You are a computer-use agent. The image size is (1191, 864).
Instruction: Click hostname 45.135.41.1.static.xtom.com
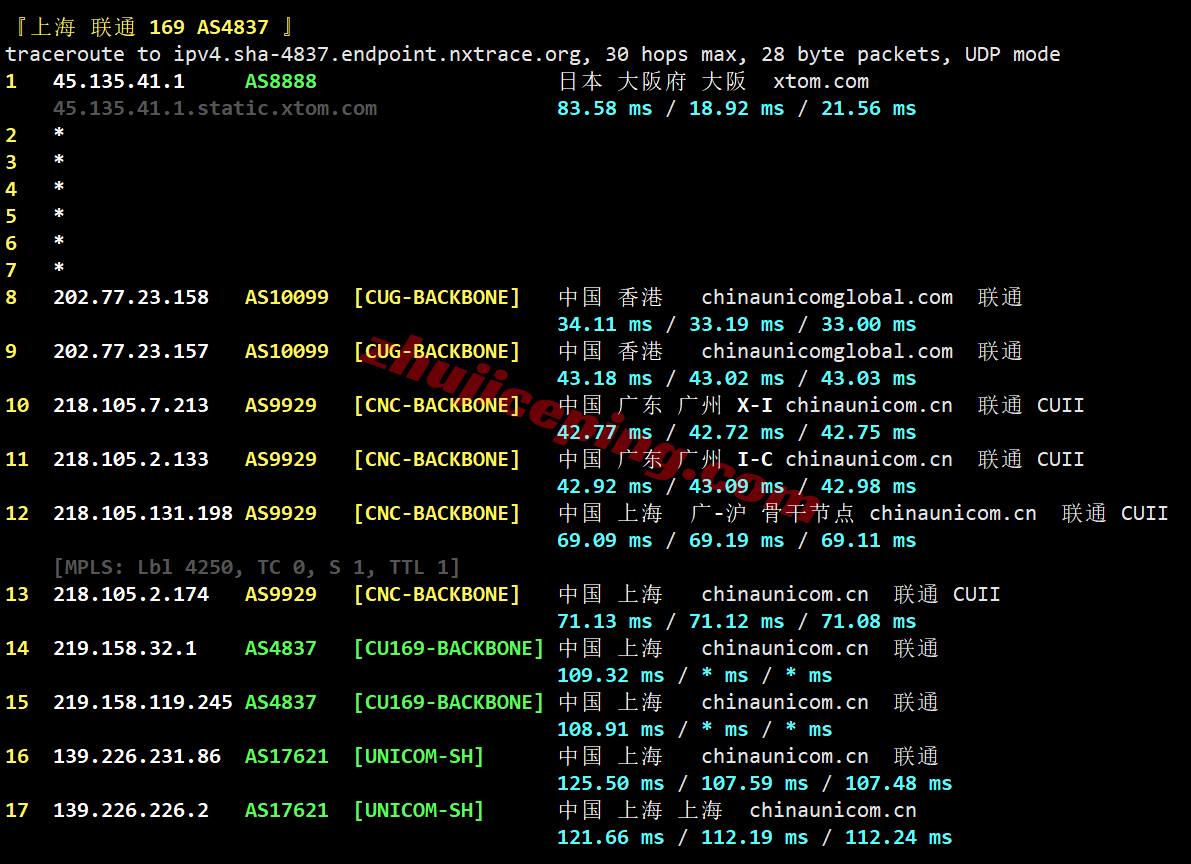coord(215,109)
